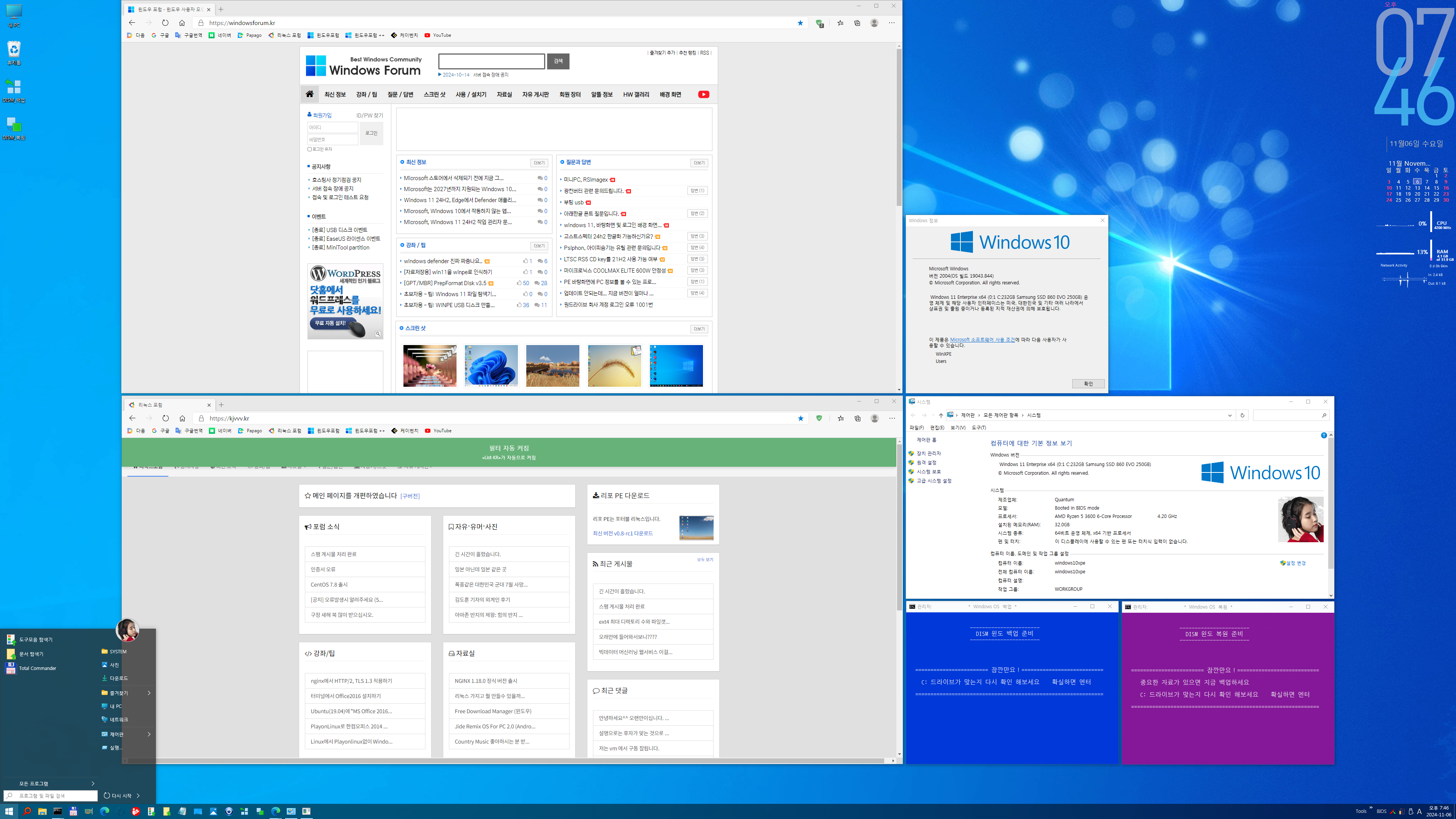Open collections icon in kjvvv.kr browser toolbar

tap(857, 418)
